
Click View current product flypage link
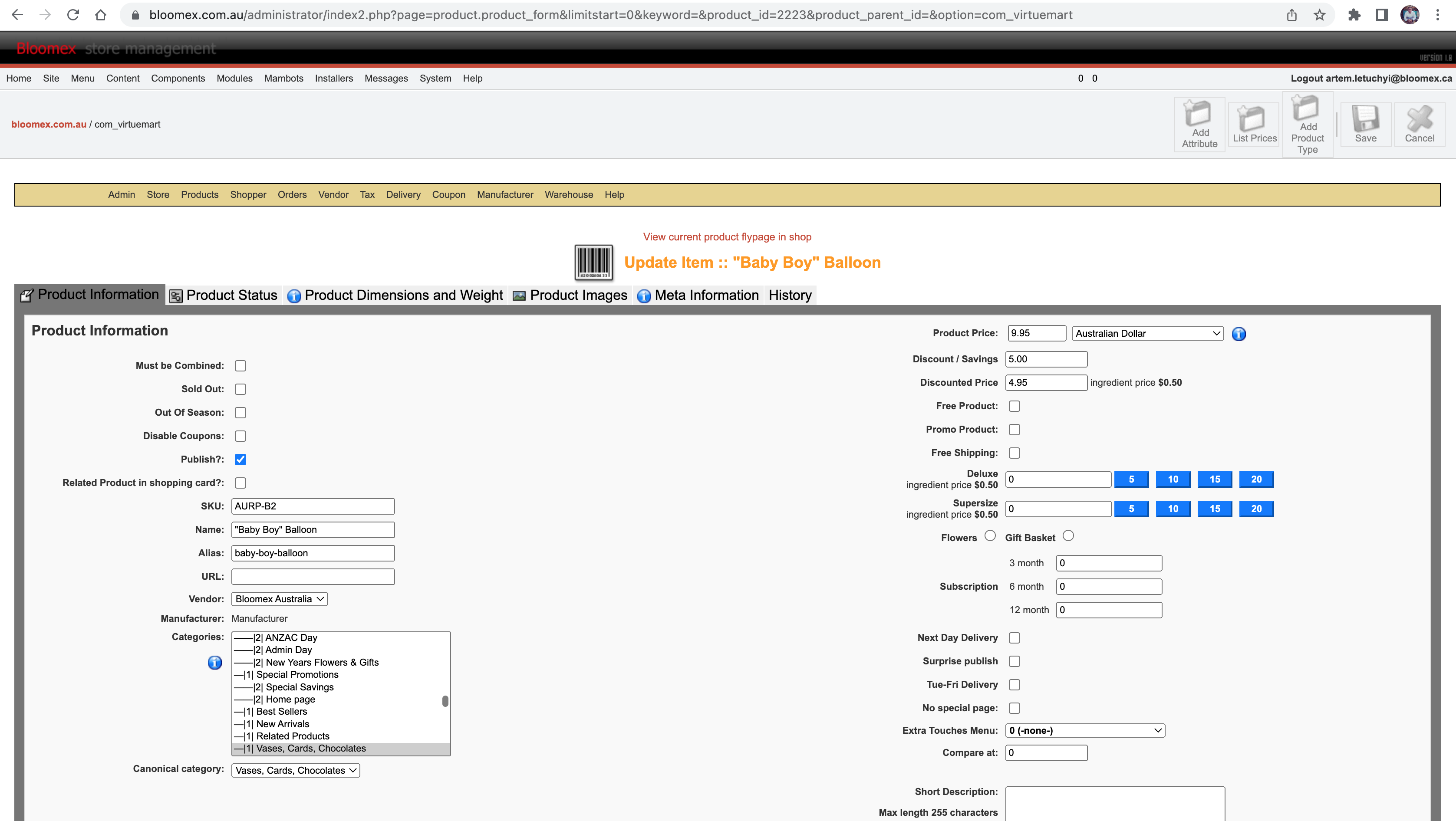click(x=728, y=237)
